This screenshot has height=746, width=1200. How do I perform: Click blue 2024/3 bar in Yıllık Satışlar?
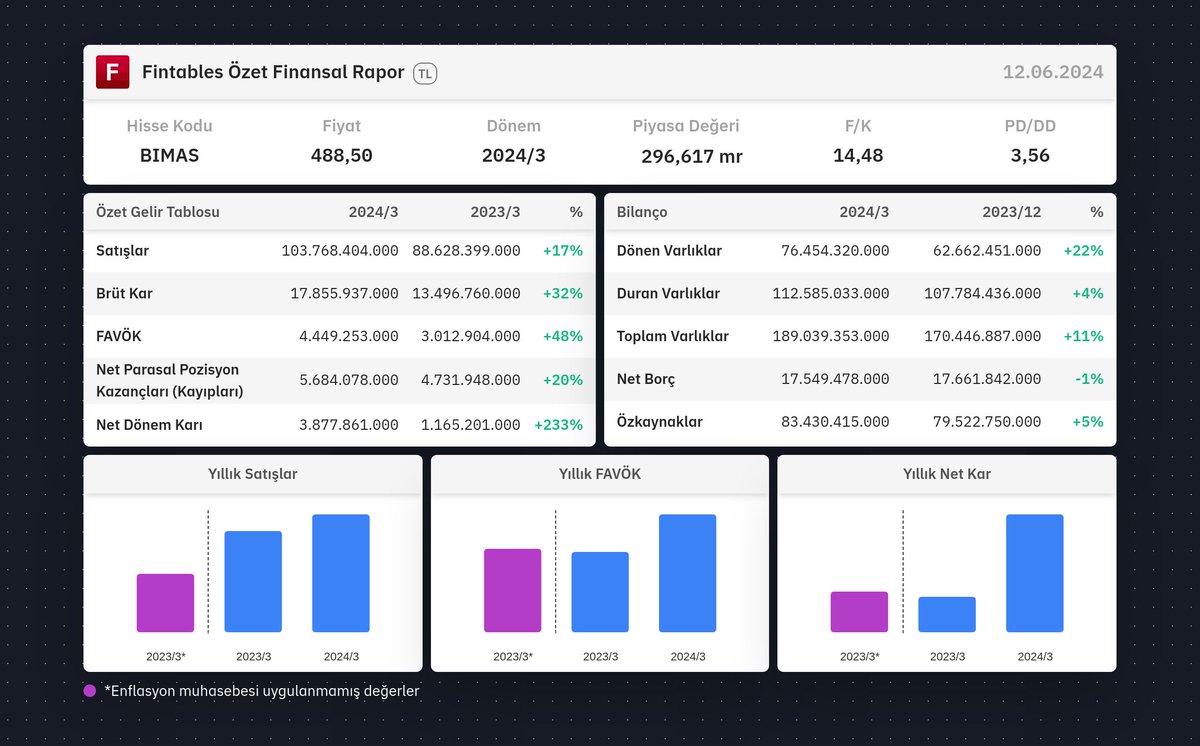pyautogui.click(x=341, y=573)
